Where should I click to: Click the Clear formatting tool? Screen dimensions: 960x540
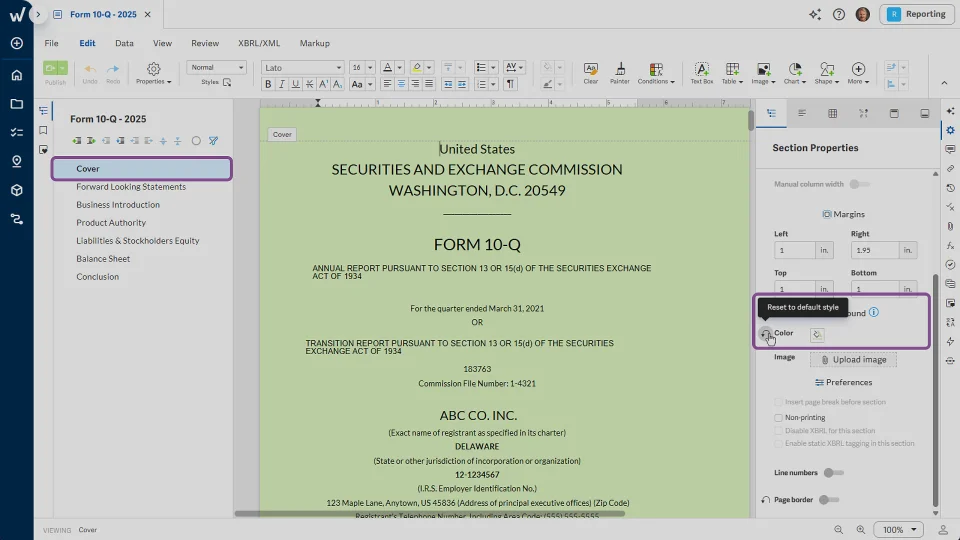[590, 73]
